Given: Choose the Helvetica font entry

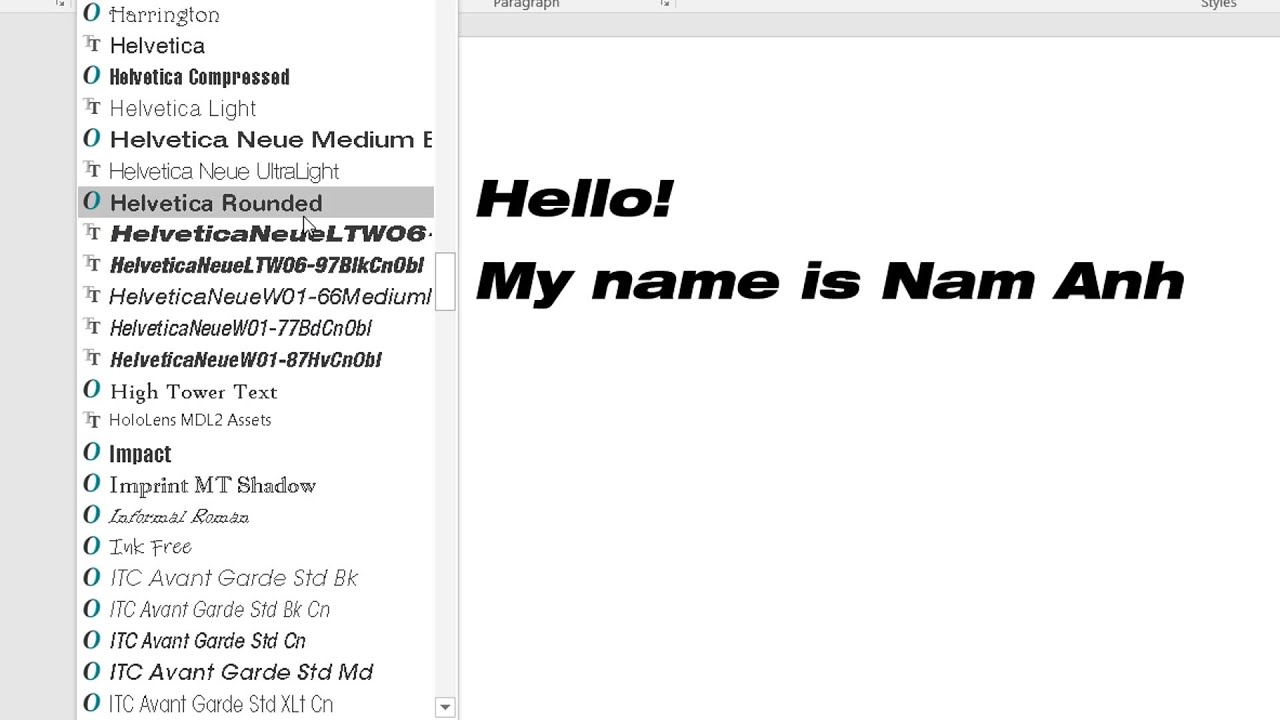Looking at the screenshot, I should 256,45.
